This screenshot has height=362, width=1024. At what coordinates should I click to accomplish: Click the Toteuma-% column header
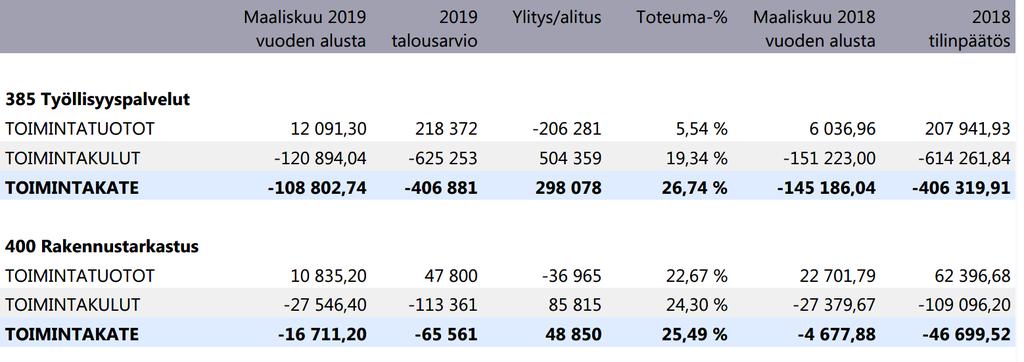click(682, 17)
